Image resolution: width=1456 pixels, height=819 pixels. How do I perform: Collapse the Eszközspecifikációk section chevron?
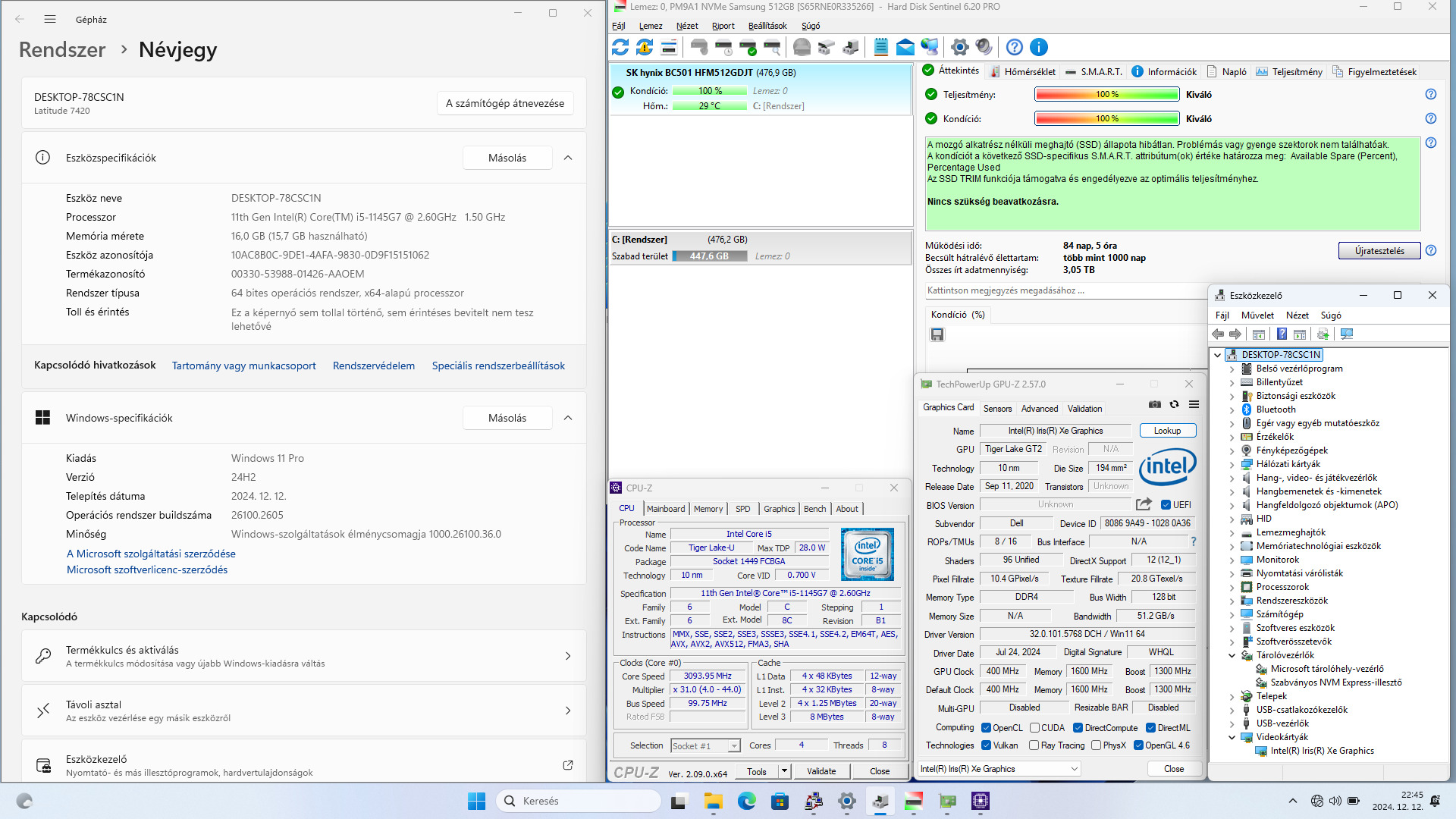point(568,158)
